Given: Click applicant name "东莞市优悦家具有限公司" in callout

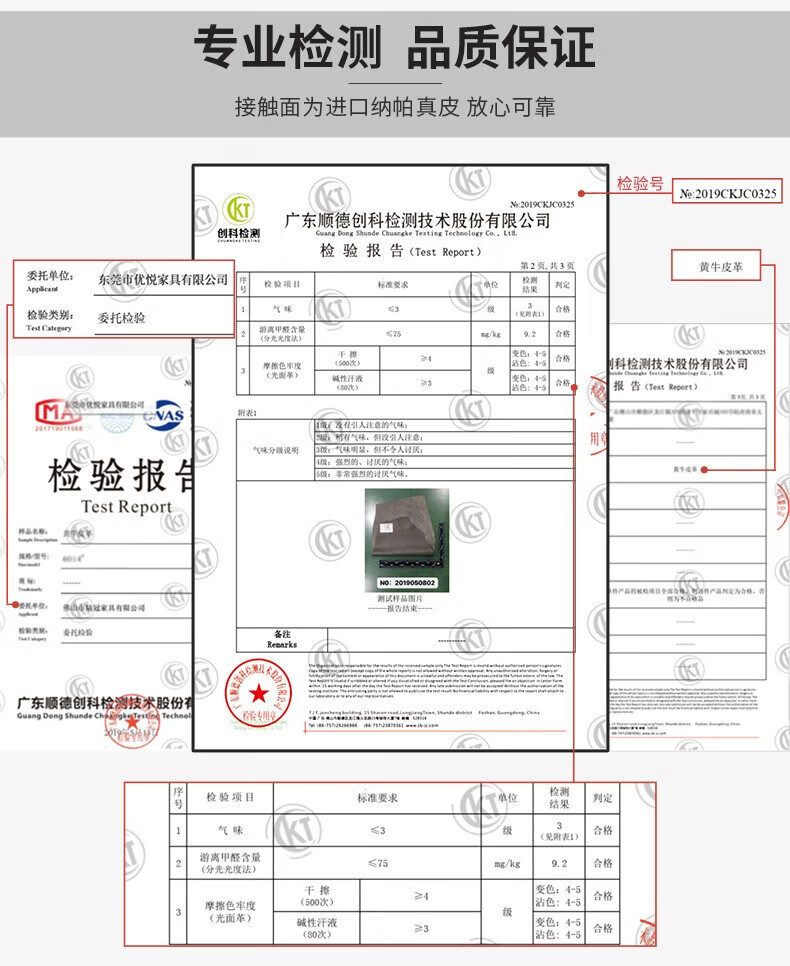Looking at the screenshot, I should [x=163, y=280].
